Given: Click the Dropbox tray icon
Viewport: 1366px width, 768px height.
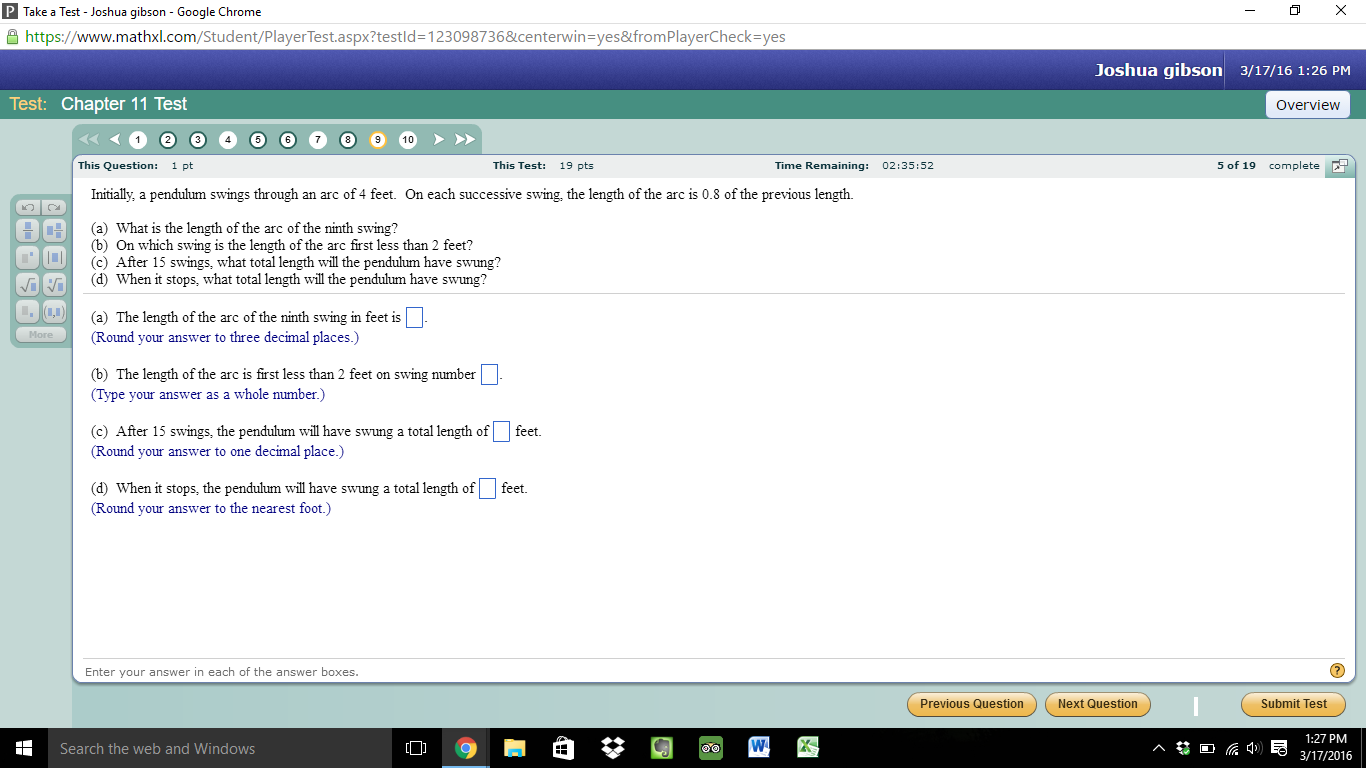Looking at the screenshot, I should [1183, 748].
